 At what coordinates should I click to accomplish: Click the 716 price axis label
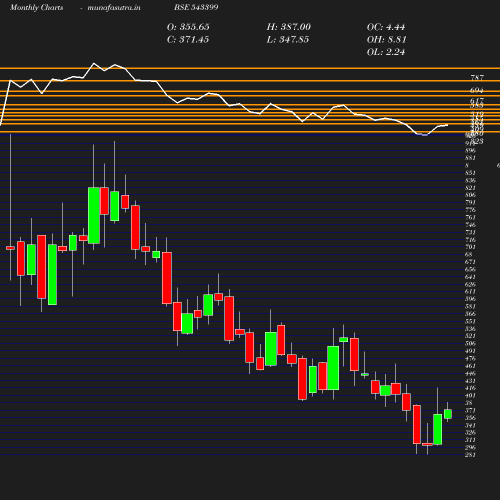(470, 240)
